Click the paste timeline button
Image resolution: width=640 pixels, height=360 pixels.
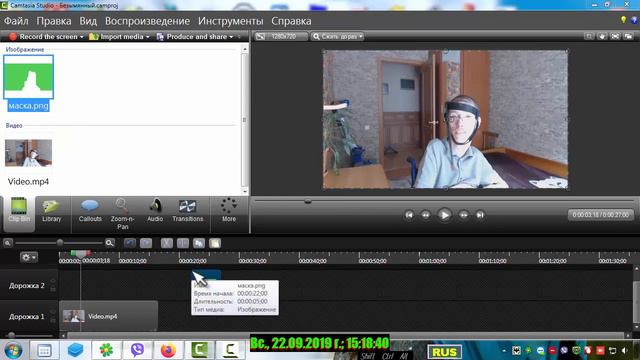[215, 243]
